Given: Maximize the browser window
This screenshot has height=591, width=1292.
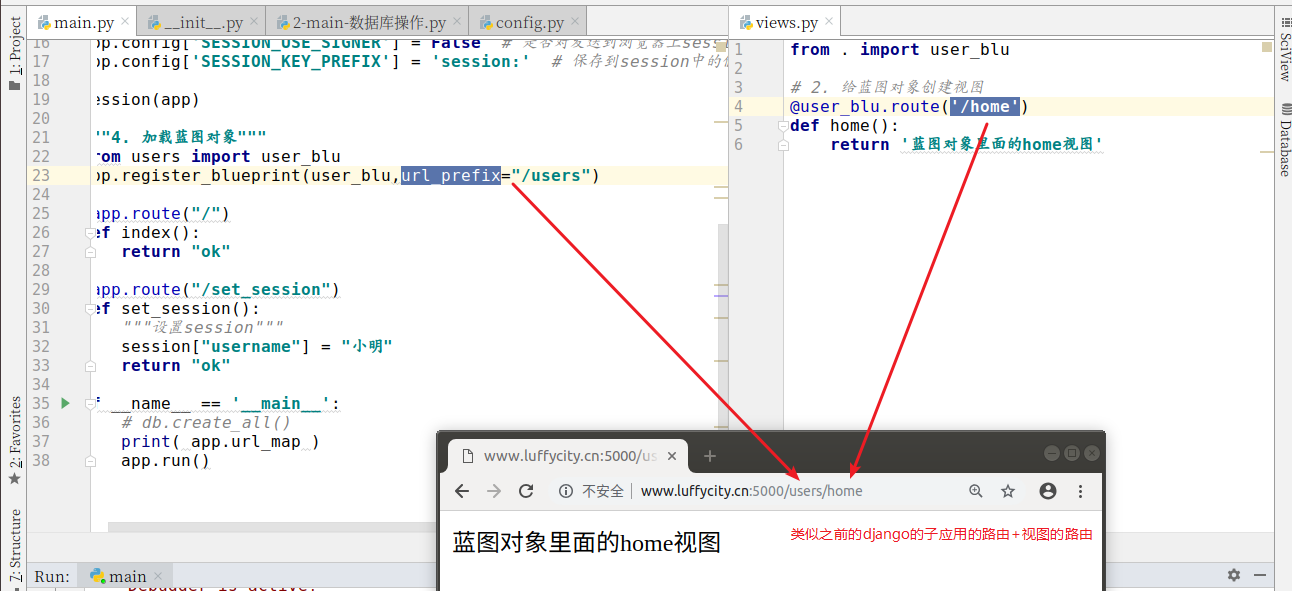Looking at the screenshot, I should [1071, 453].
